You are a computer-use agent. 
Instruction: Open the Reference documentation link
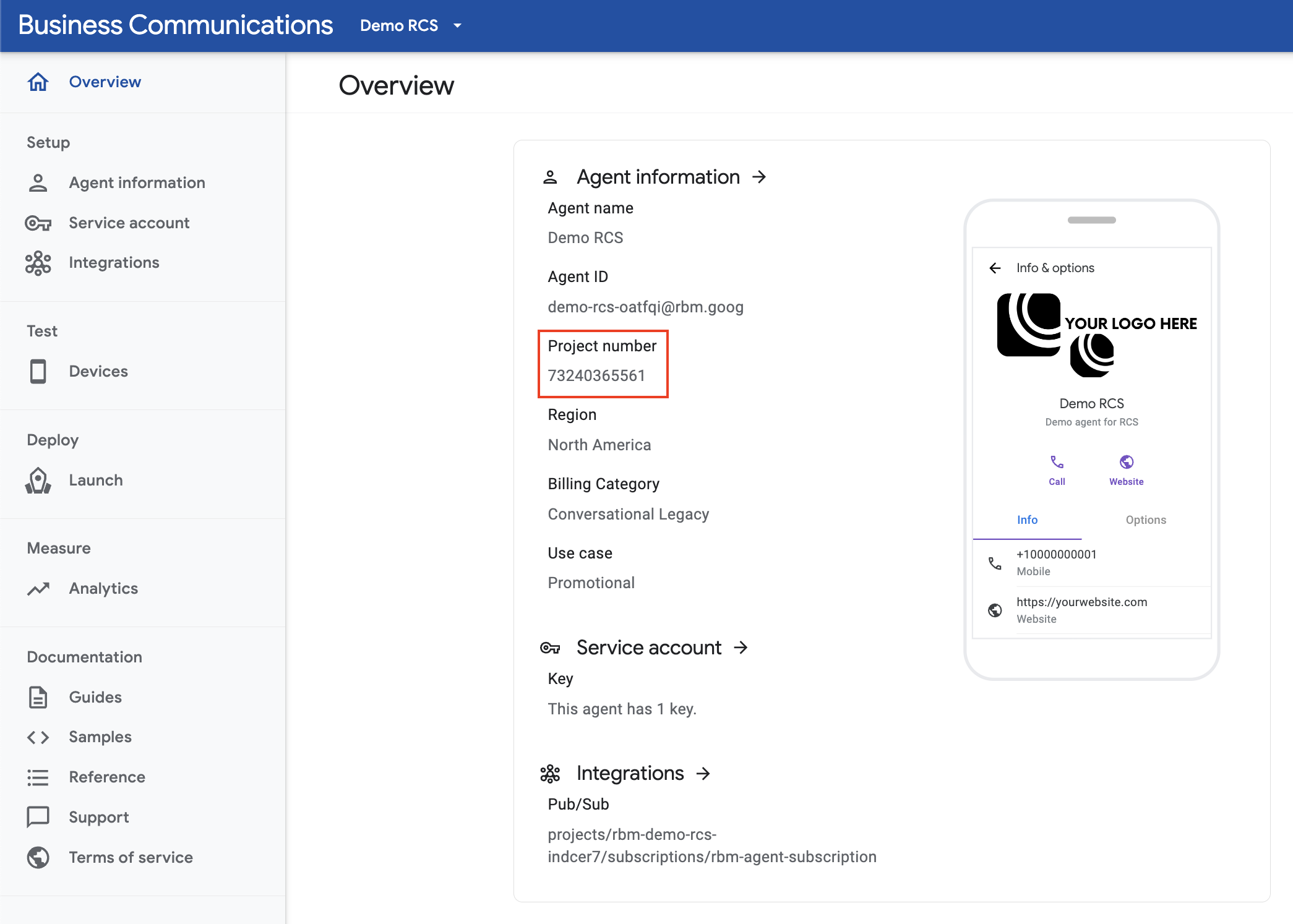point(107,777)
